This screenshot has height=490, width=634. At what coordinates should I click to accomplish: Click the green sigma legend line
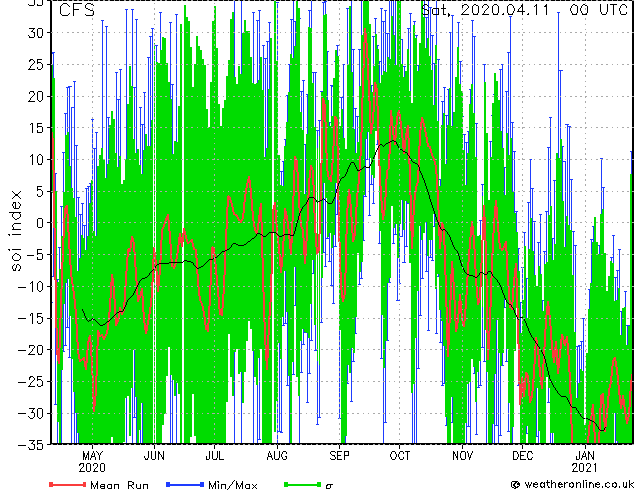[302, 484]
